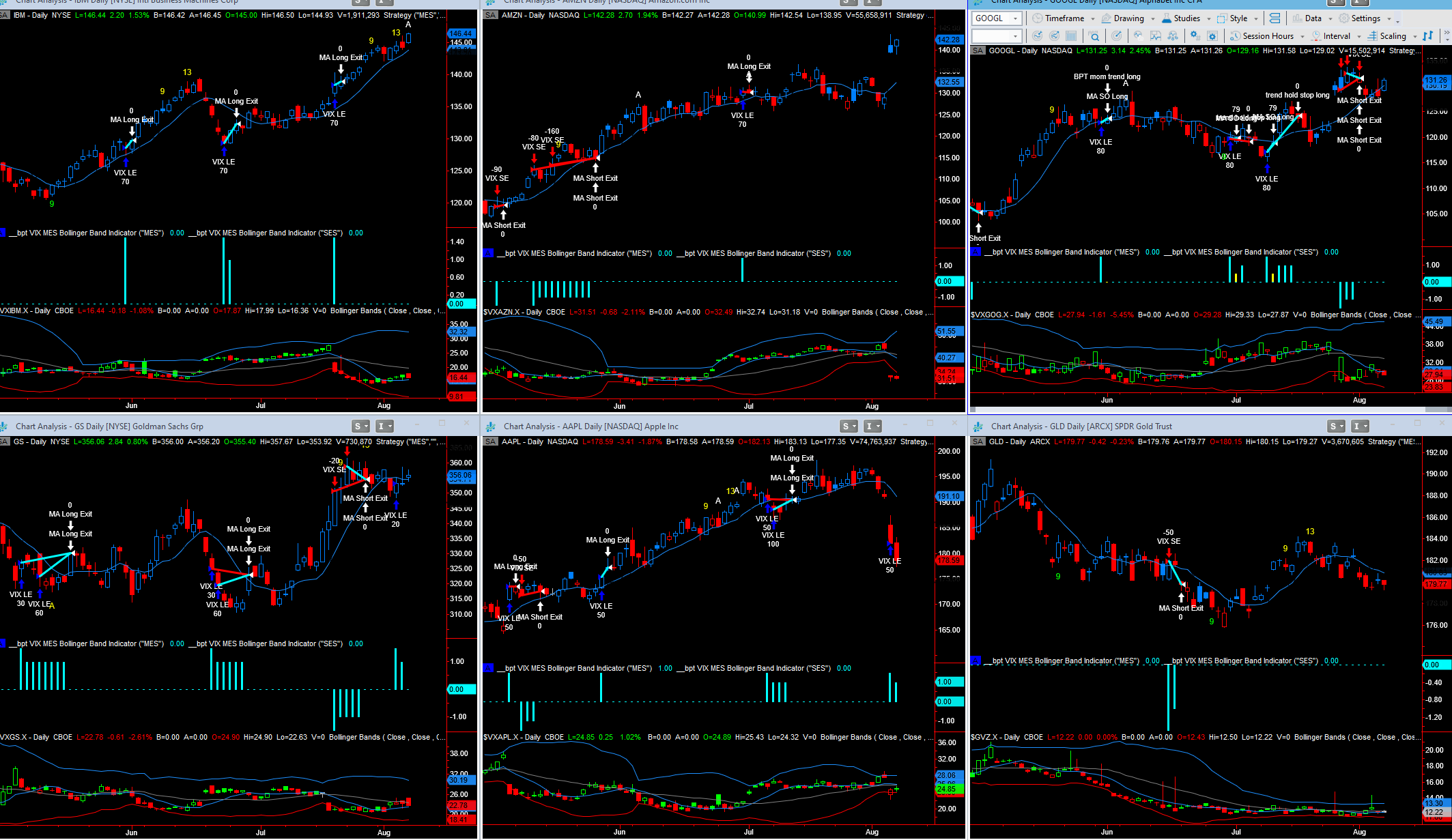The image size is (1452, 840).
Task: Open the S dropdown on the GS chart window
Action: (x=360, y=426)
